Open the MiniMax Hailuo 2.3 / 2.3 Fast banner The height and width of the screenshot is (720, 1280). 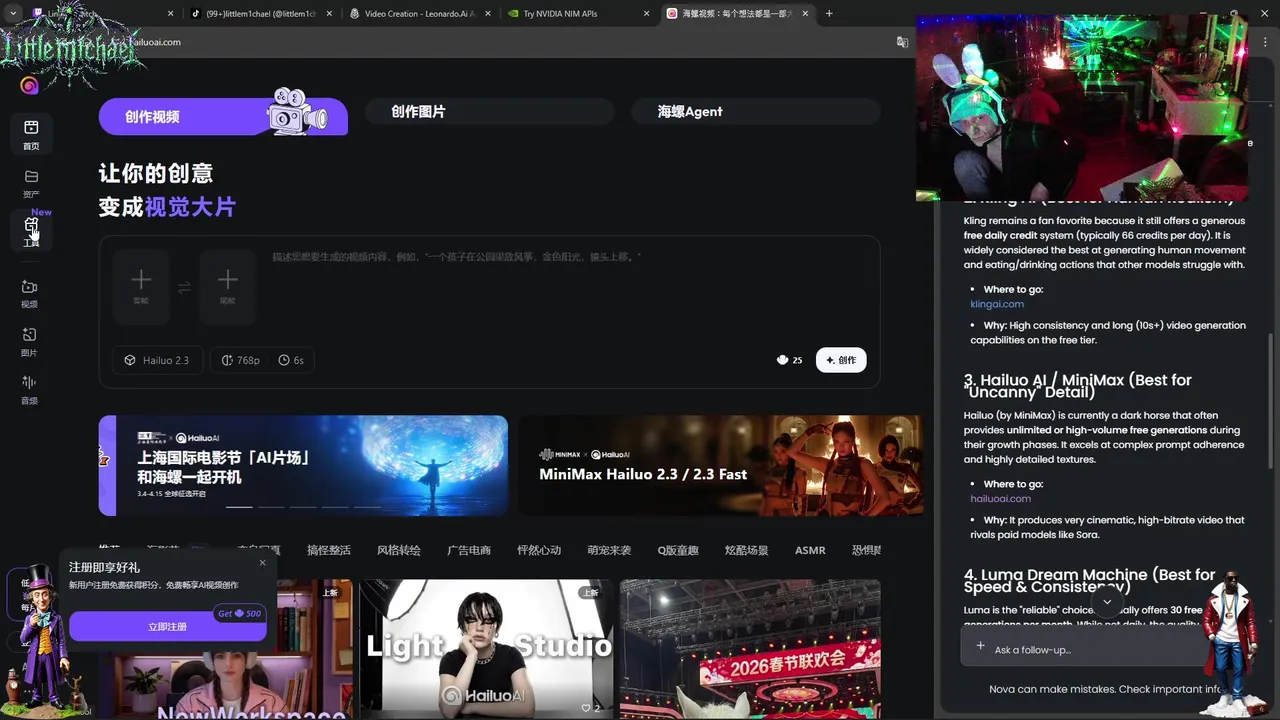click(720, 465)
